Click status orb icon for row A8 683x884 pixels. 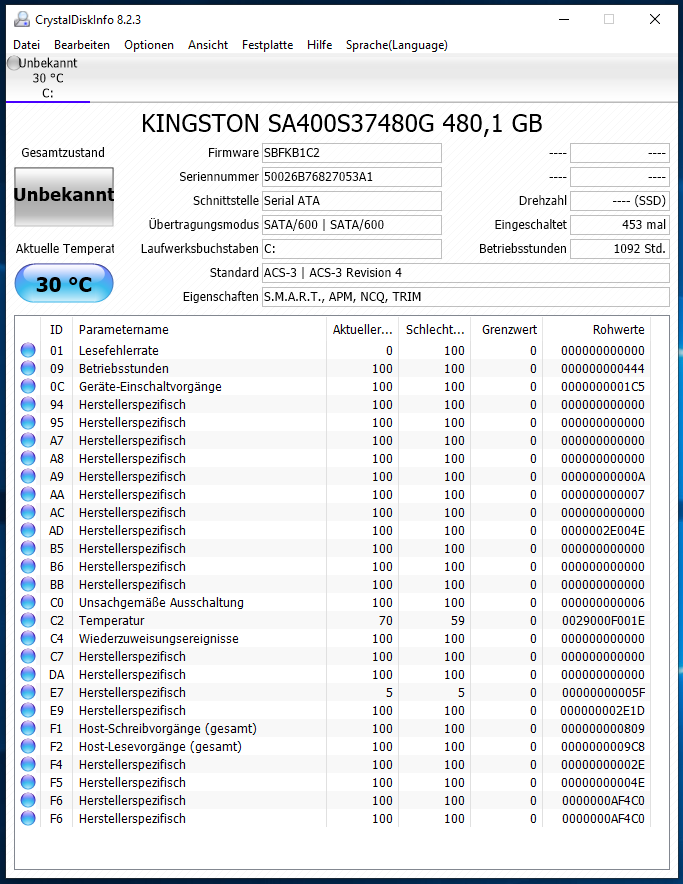(x=28, y=458)
